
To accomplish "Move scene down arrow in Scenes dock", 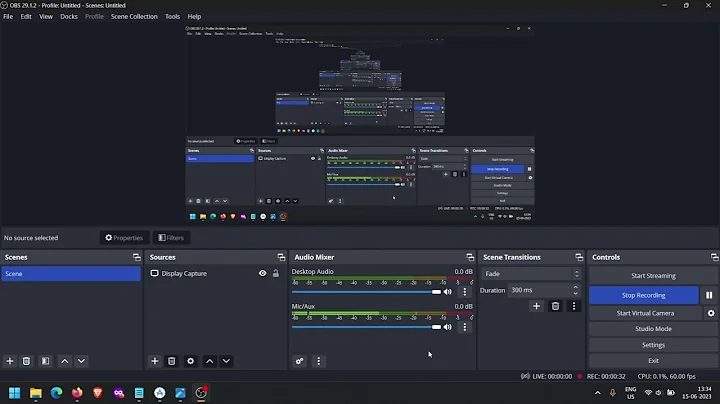I will [x=81, y=361].
